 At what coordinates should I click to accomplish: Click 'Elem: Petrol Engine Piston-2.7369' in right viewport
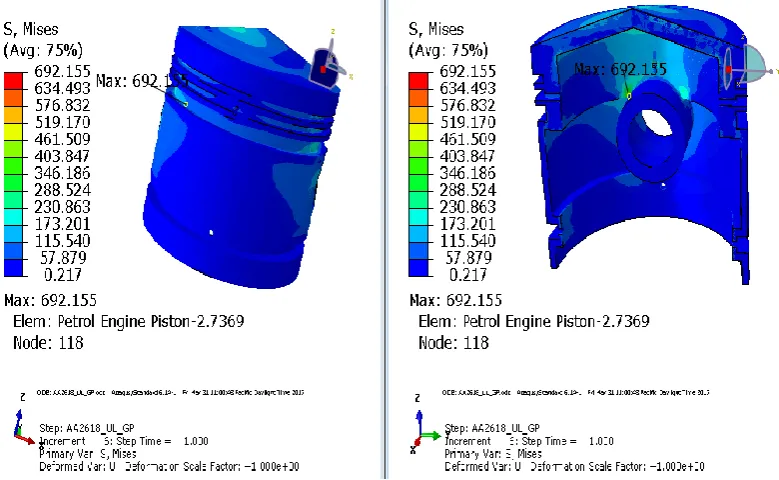pos(534,321)
